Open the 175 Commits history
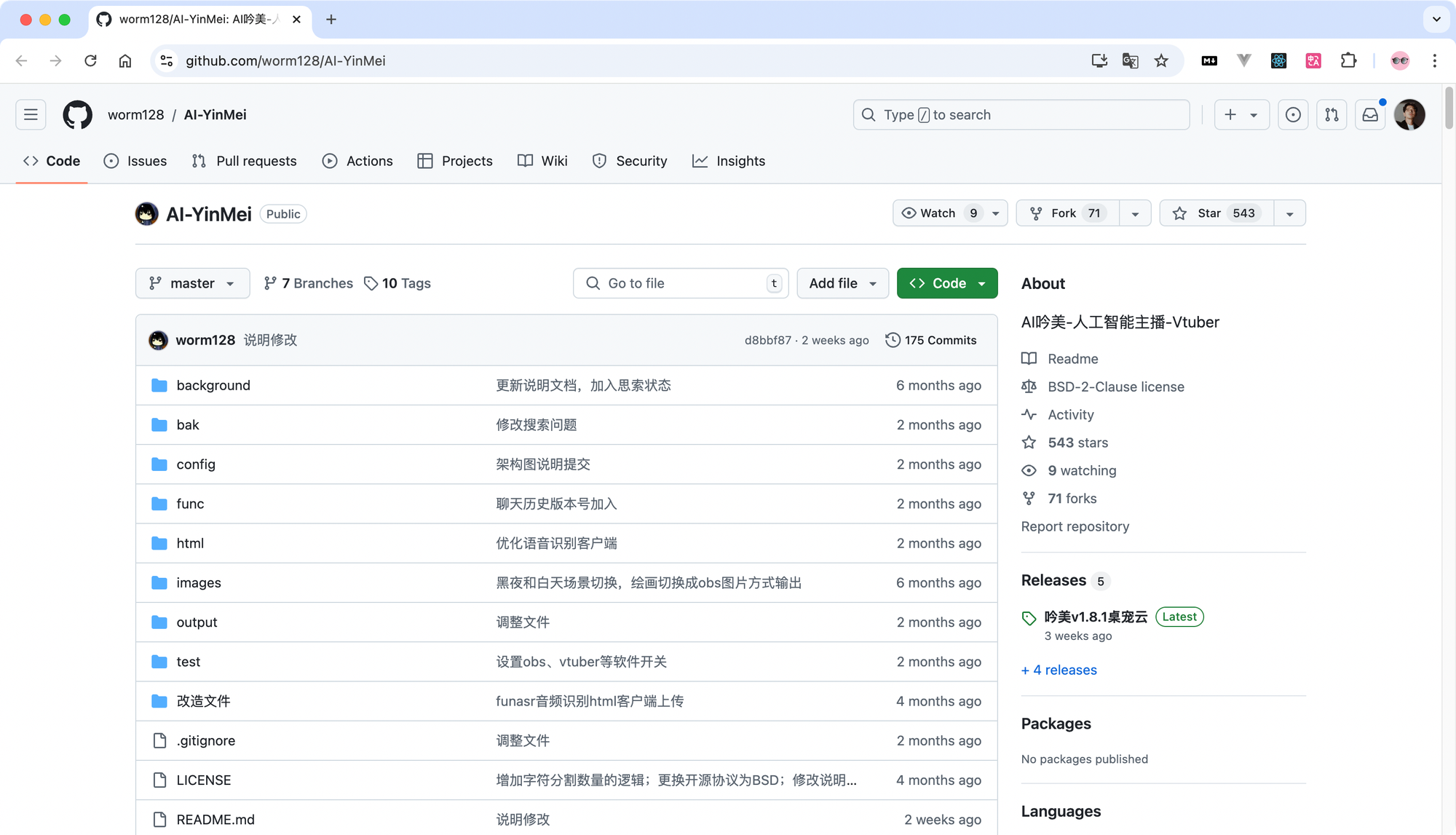1456x835 pixels. [x=930, y=340]
